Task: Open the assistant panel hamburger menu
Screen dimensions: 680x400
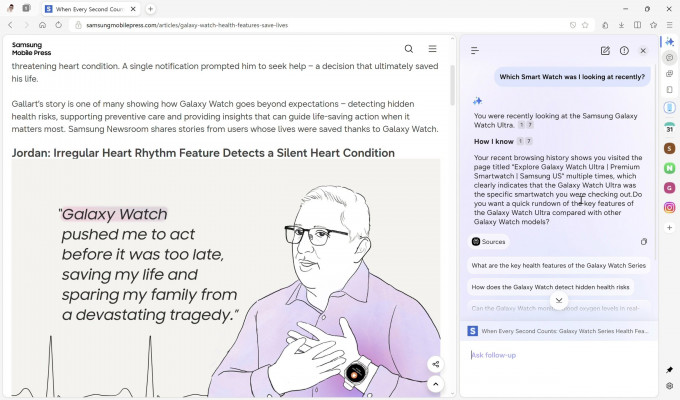Action: (x=475, y=50)
